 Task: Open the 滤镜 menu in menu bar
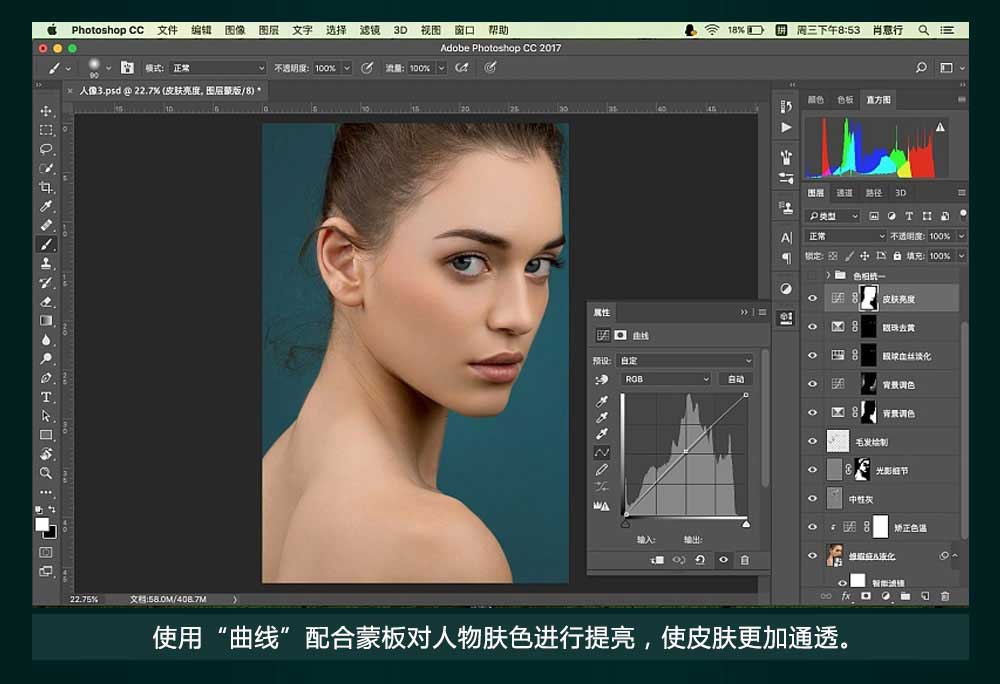tap(369, 30)
